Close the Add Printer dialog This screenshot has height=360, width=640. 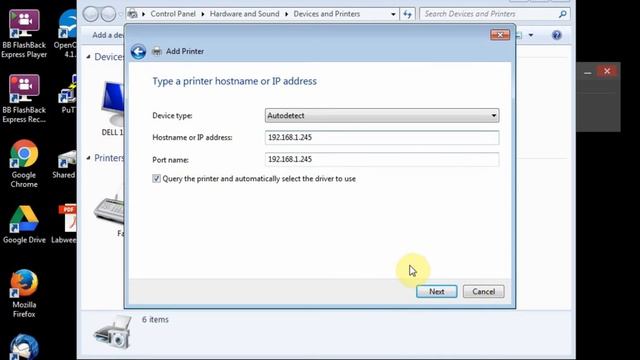tap(500, 35)
